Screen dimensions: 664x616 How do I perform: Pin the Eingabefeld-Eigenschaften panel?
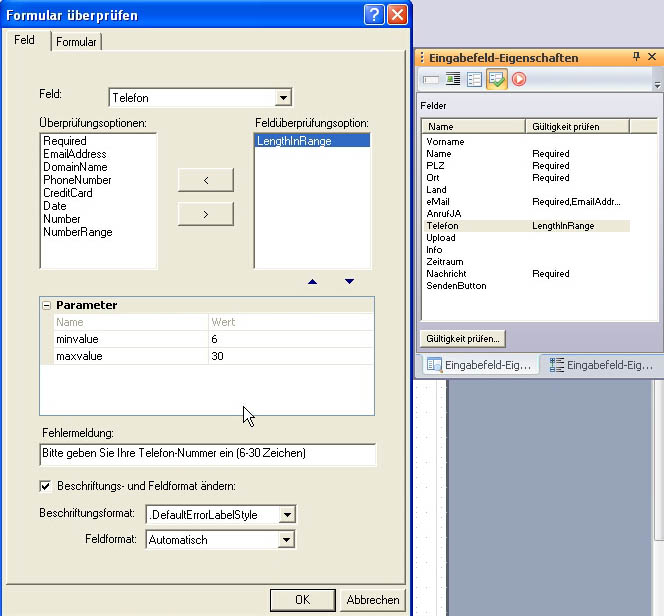tap(637, 57)
